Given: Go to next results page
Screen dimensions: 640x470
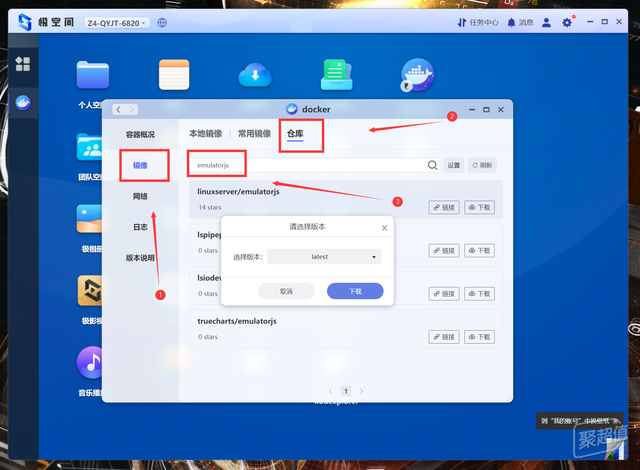Looking at the screenshot, I should (x=361, y=391).
